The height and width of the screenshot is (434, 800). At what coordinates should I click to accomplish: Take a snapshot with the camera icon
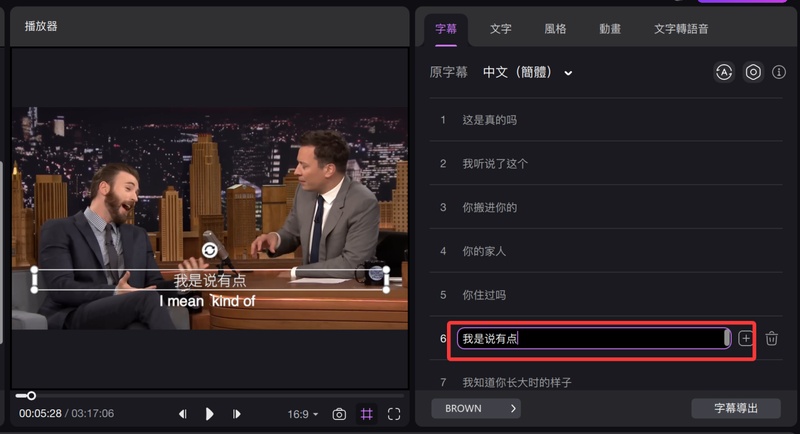(339, 414)
